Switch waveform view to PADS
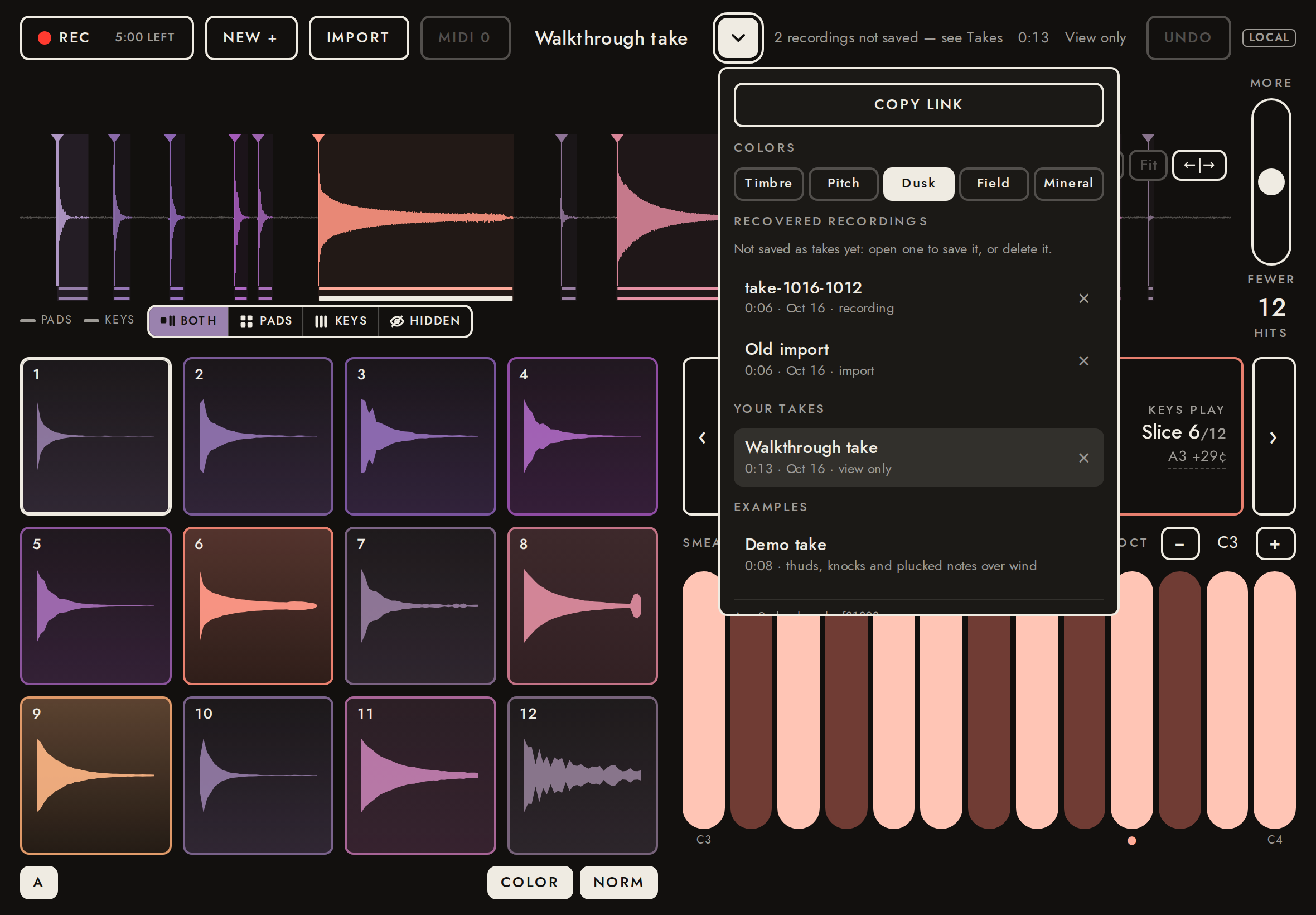The height and width of the screenshot is (915, 1316). (x=266, y=321)
